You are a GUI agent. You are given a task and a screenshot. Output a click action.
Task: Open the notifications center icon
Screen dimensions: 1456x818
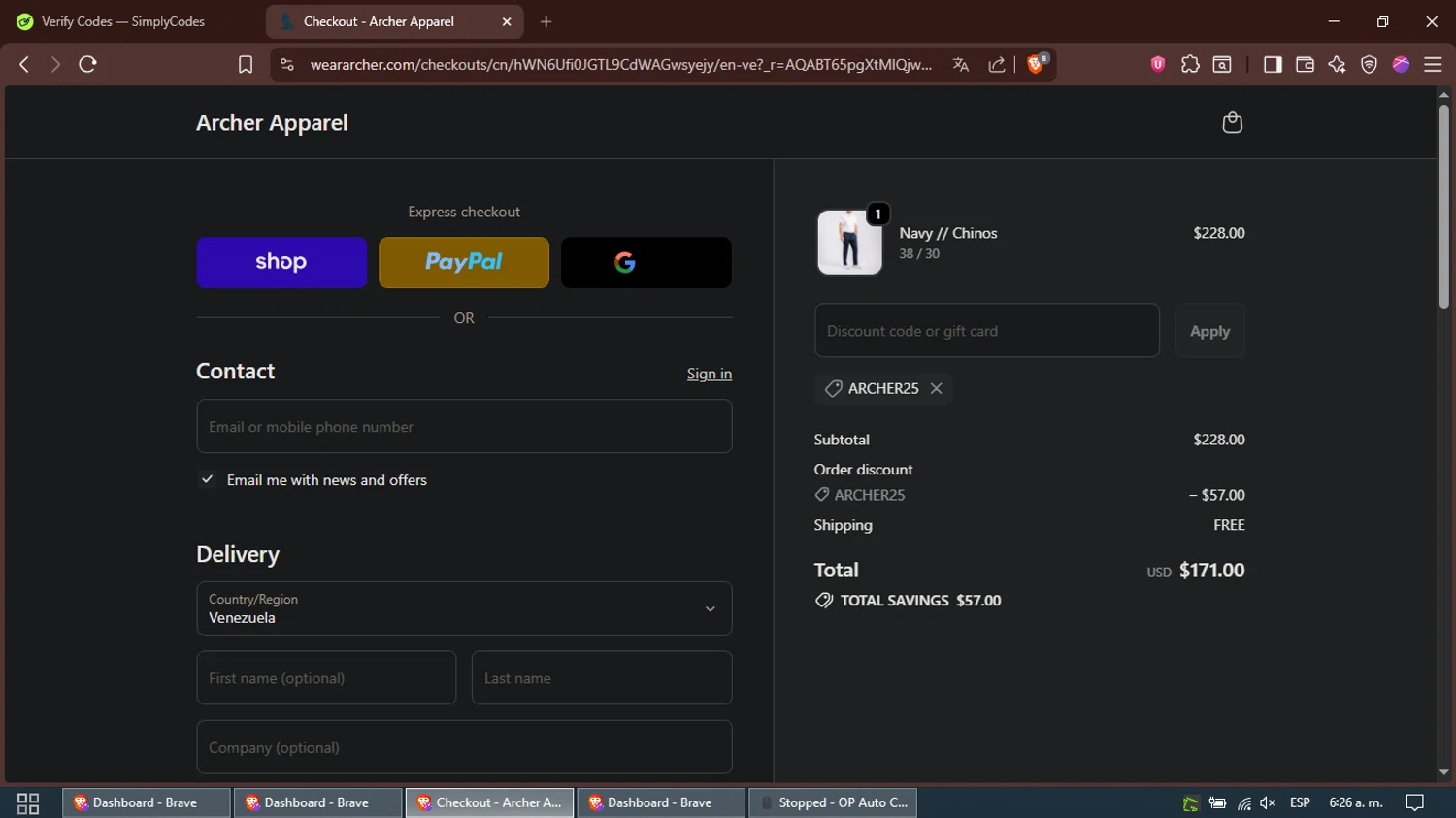pyautogui.click(x=1415, y=802)
